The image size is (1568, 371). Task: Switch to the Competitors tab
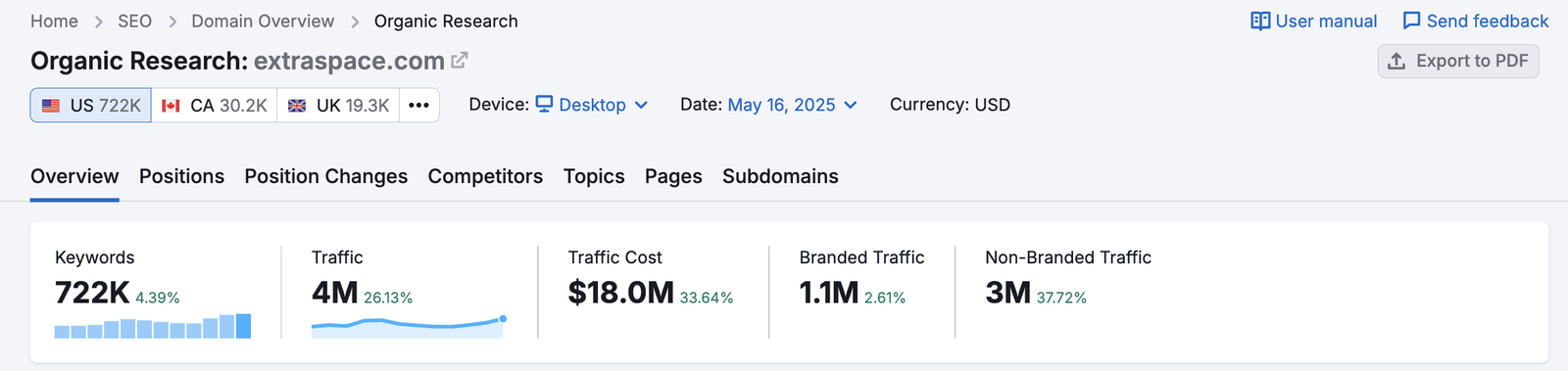pos(485,176)
